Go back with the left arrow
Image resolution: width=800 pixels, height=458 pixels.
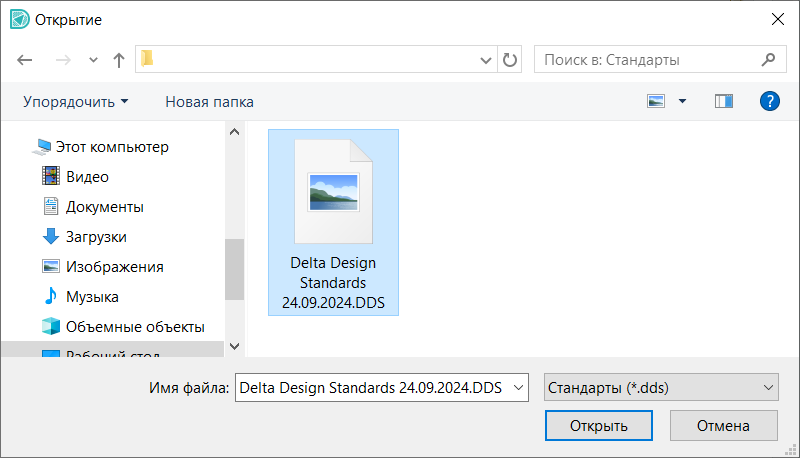point(24,60)
